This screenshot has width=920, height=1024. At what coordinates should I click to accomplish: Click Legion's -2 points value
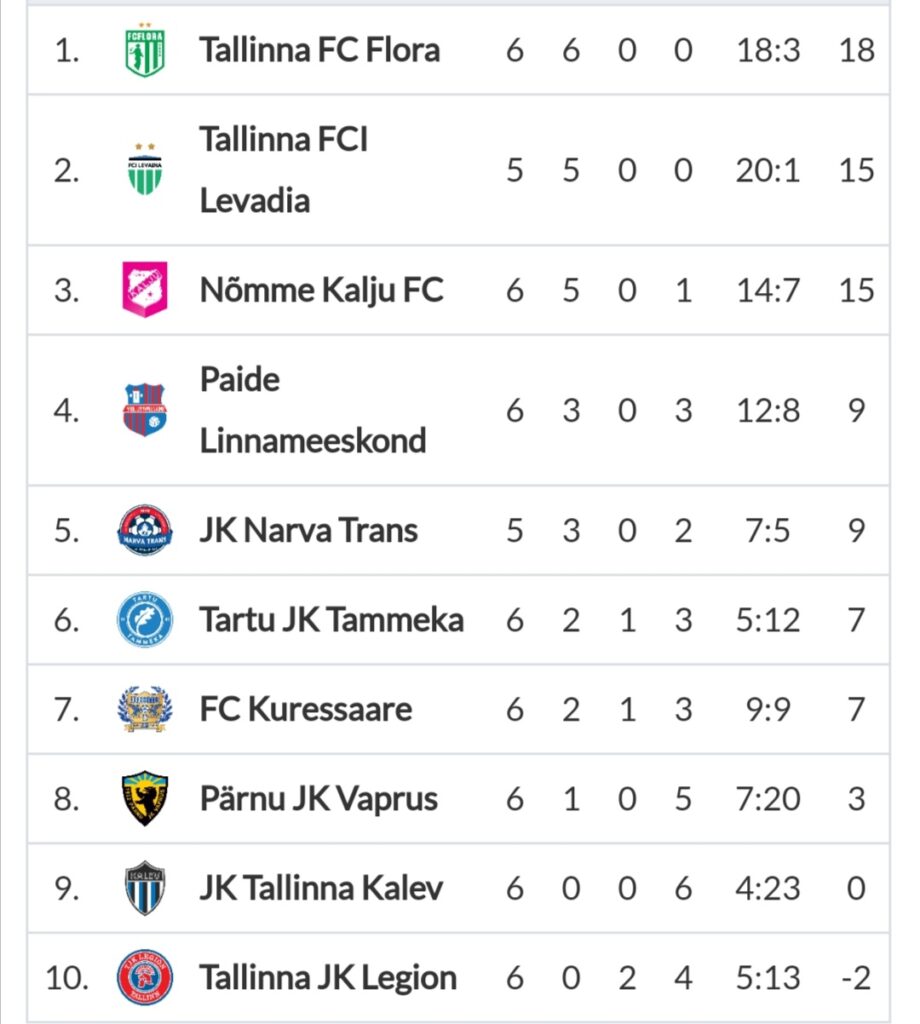click(x=856, y=978)
